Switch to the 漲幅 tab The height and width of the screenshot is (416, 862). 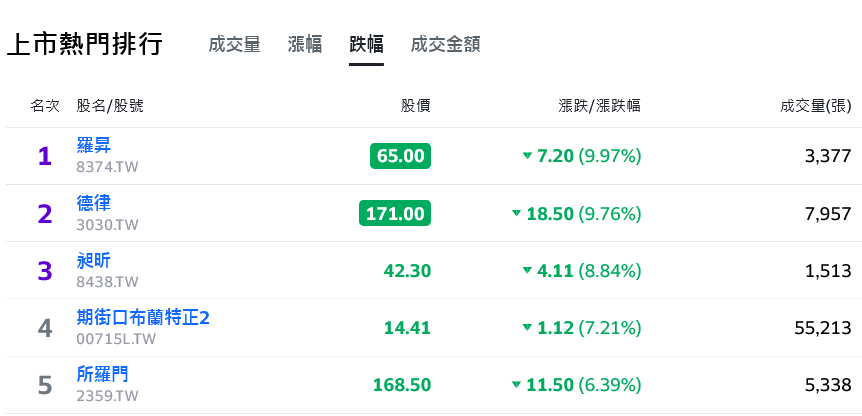click(305, 45)
